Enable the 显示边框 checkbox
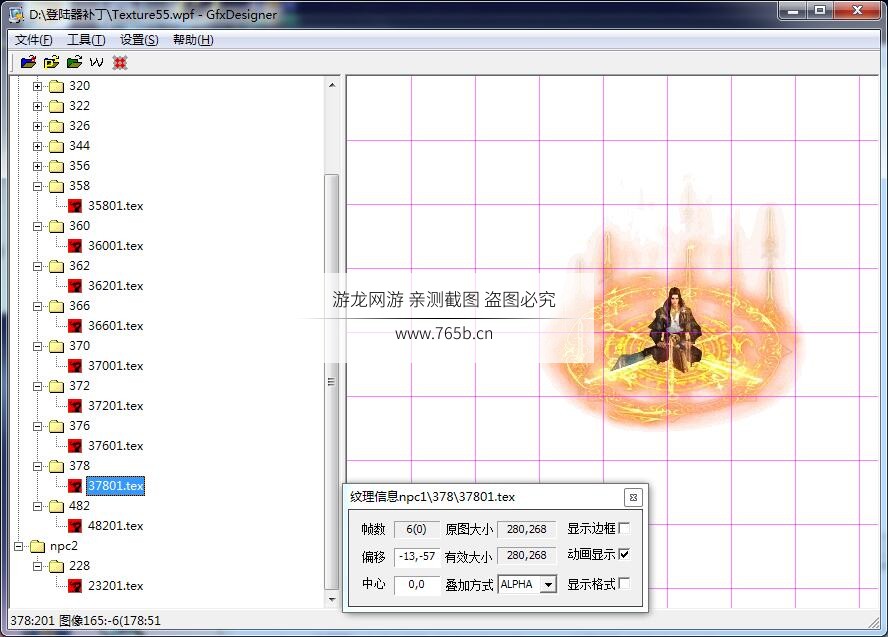Screen dimensions: 888x637 pyautogui.click(x=624, y=528)
